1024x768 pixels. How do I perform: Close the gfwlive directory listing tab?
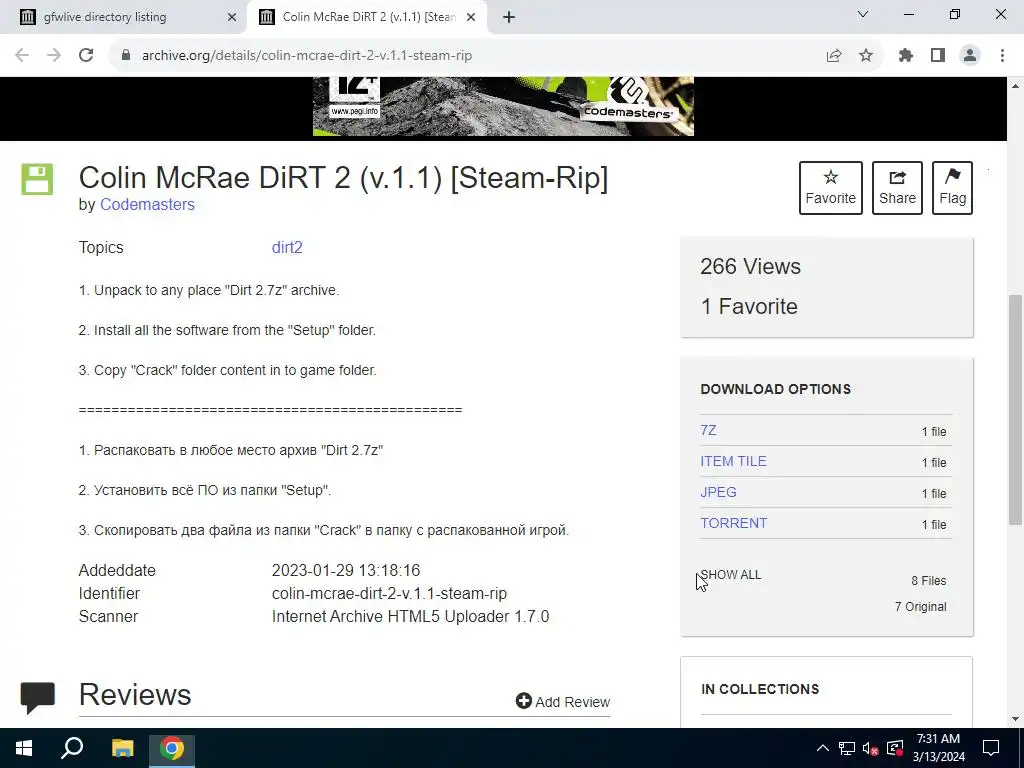[232, 18]
